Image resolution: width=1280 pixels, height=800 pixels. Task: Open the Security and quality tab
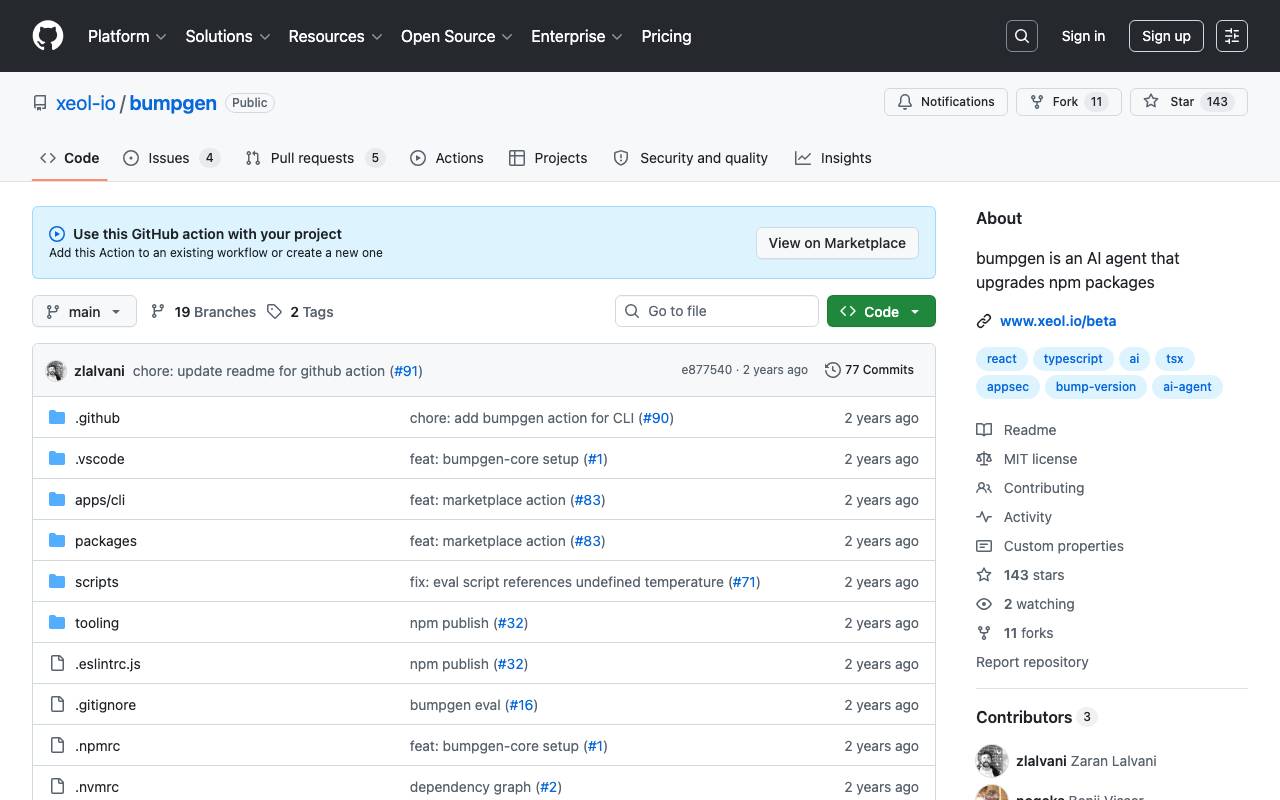[691, 158]
